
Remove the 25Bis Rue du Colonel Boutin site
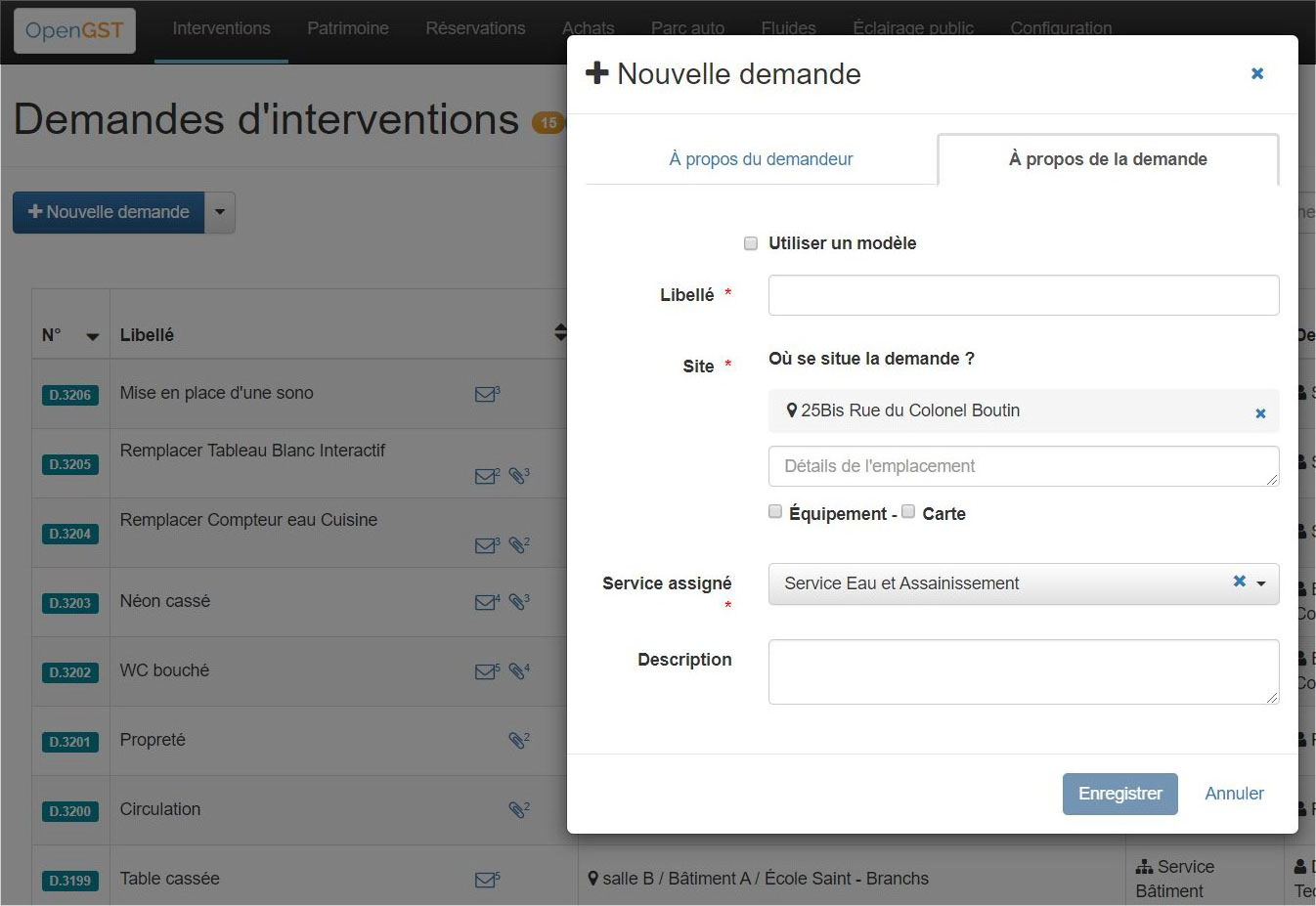(1260, 413)
